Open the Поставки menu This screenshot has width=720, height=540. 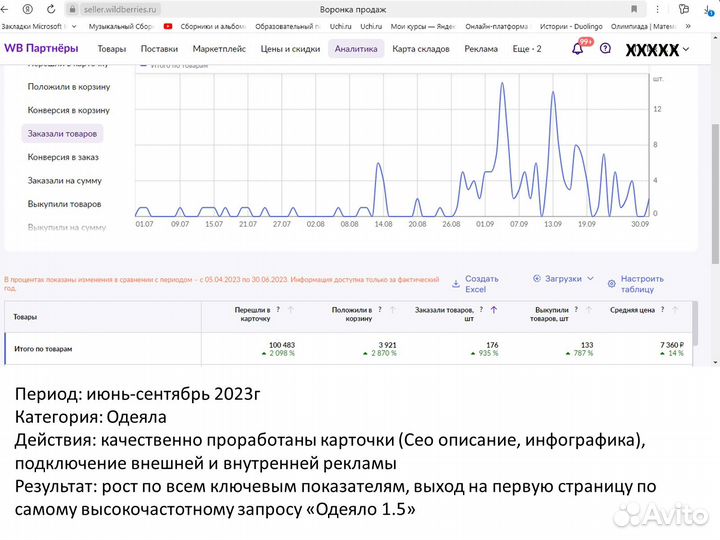tap(159, 49)
